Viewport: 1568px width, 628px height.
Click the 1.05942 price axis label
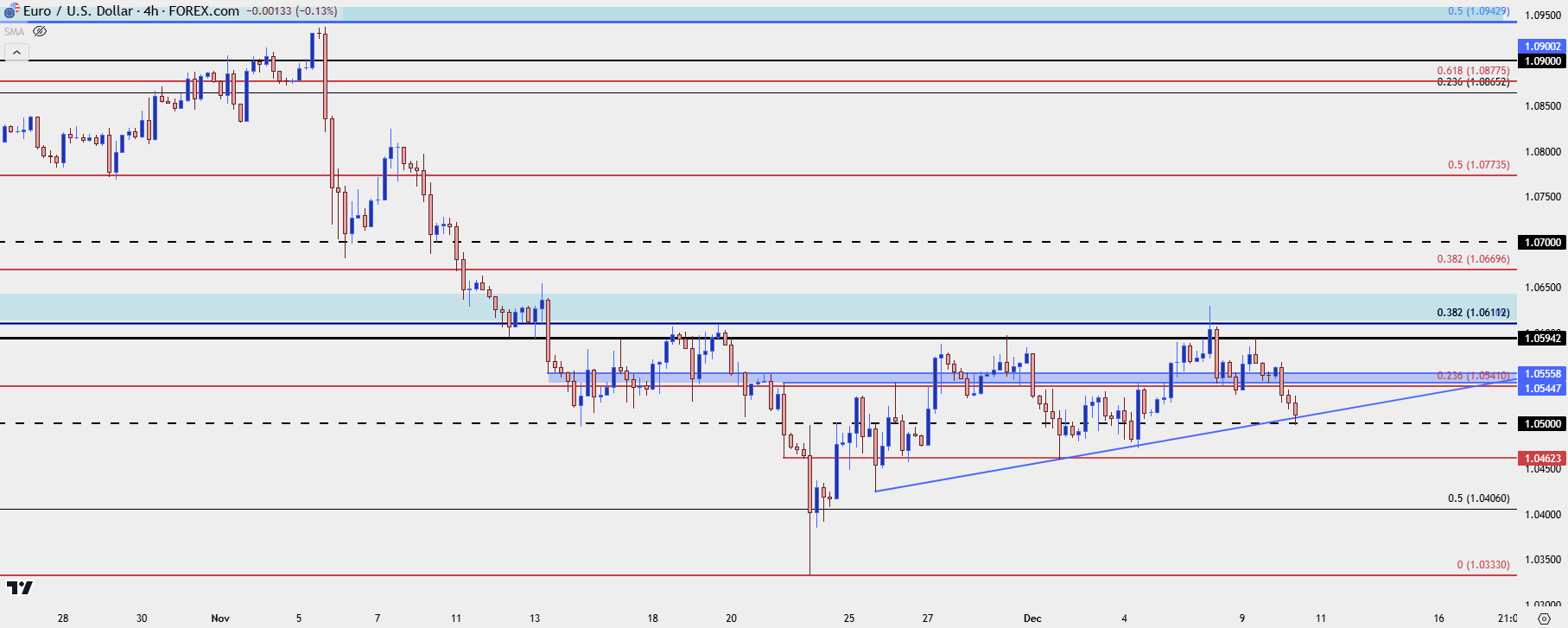[x=1542, y=338]
